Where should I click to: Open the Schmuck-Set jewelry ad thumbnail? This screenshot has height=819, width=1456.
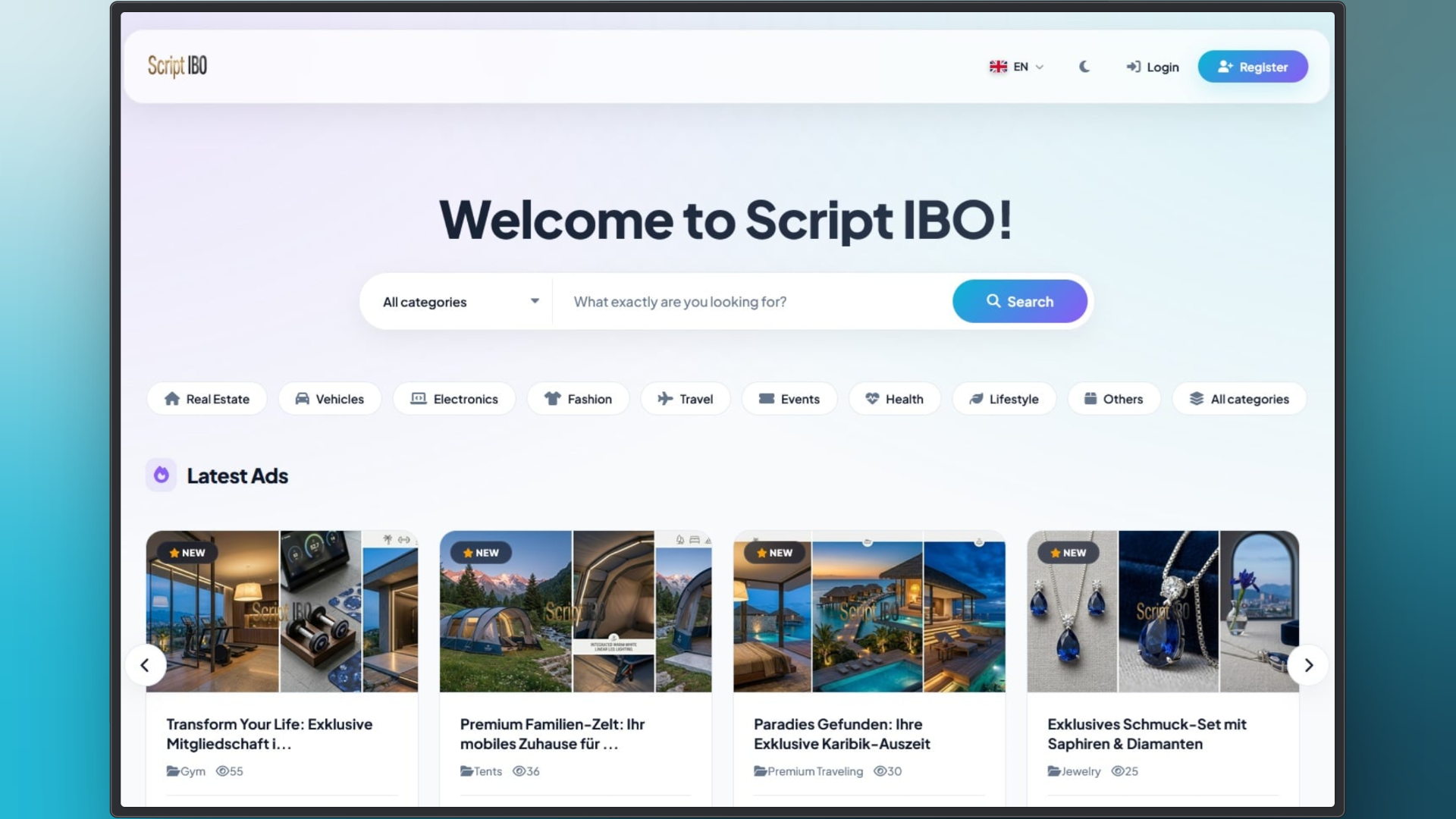click(1163, 611)
